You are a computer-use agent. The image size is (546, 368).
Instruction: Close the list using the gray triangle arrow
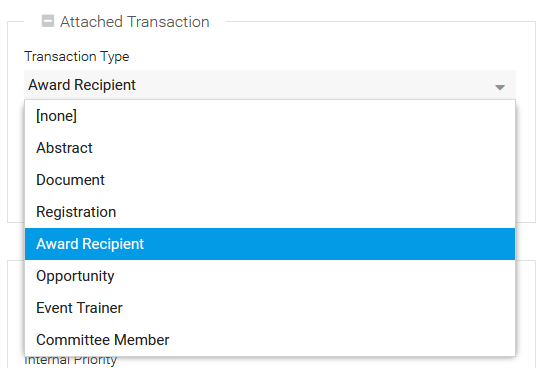(500, 87)
